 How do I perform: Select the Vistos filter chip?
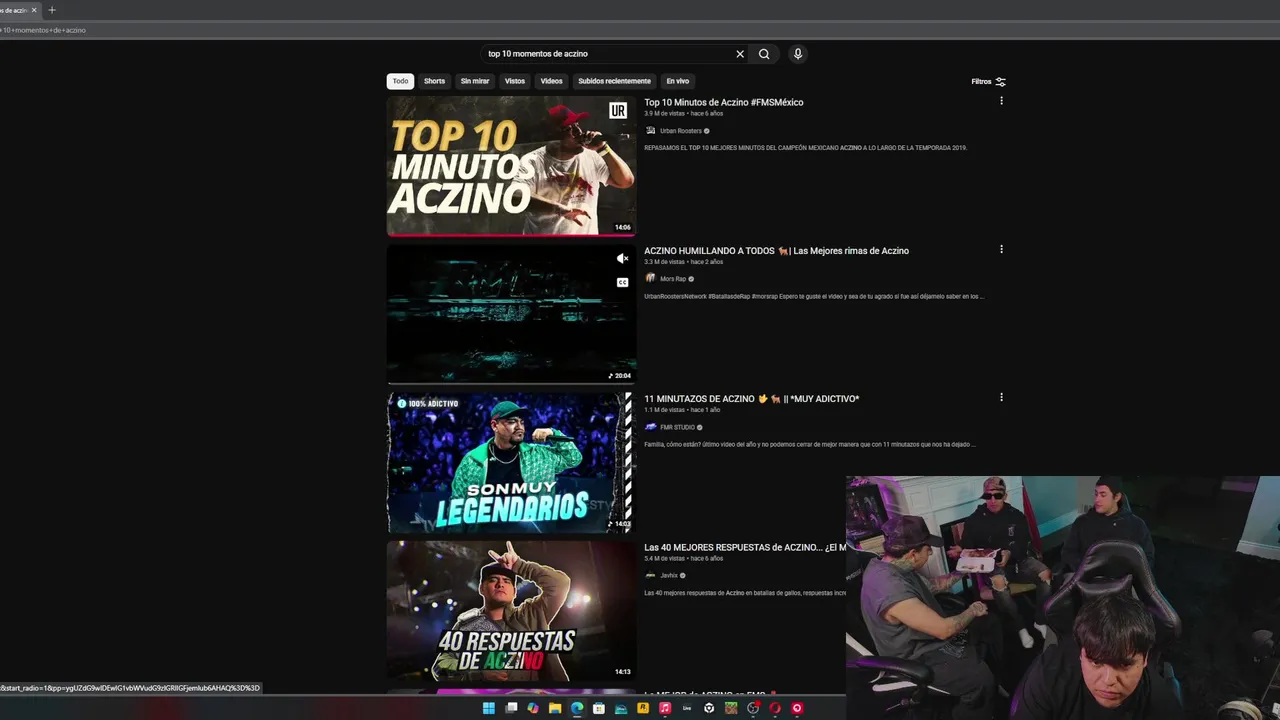(515, 81)
